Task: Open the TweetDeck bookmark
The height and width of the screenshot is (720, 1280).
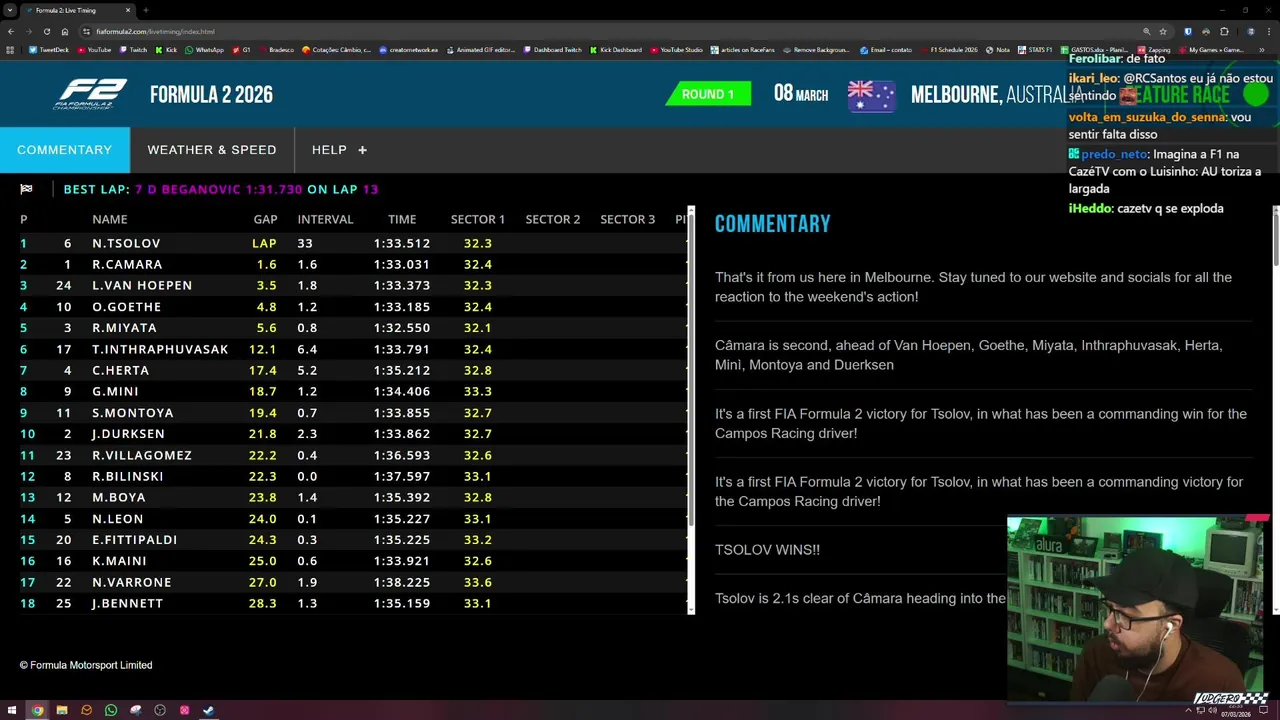Action: [x=48, y=50]
